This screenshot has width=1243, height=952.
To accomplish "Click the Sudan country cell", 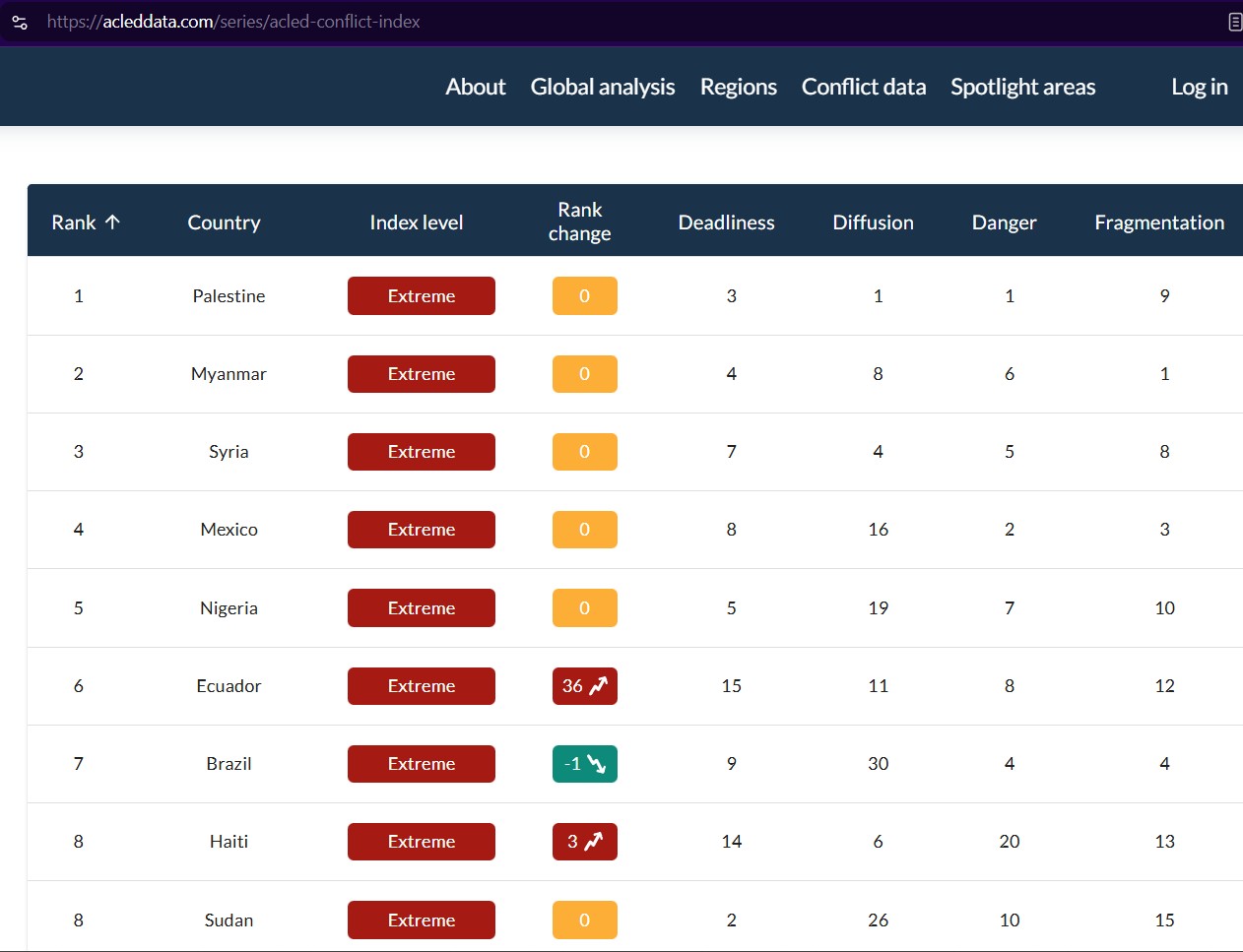I will click(x=229, y=920).
